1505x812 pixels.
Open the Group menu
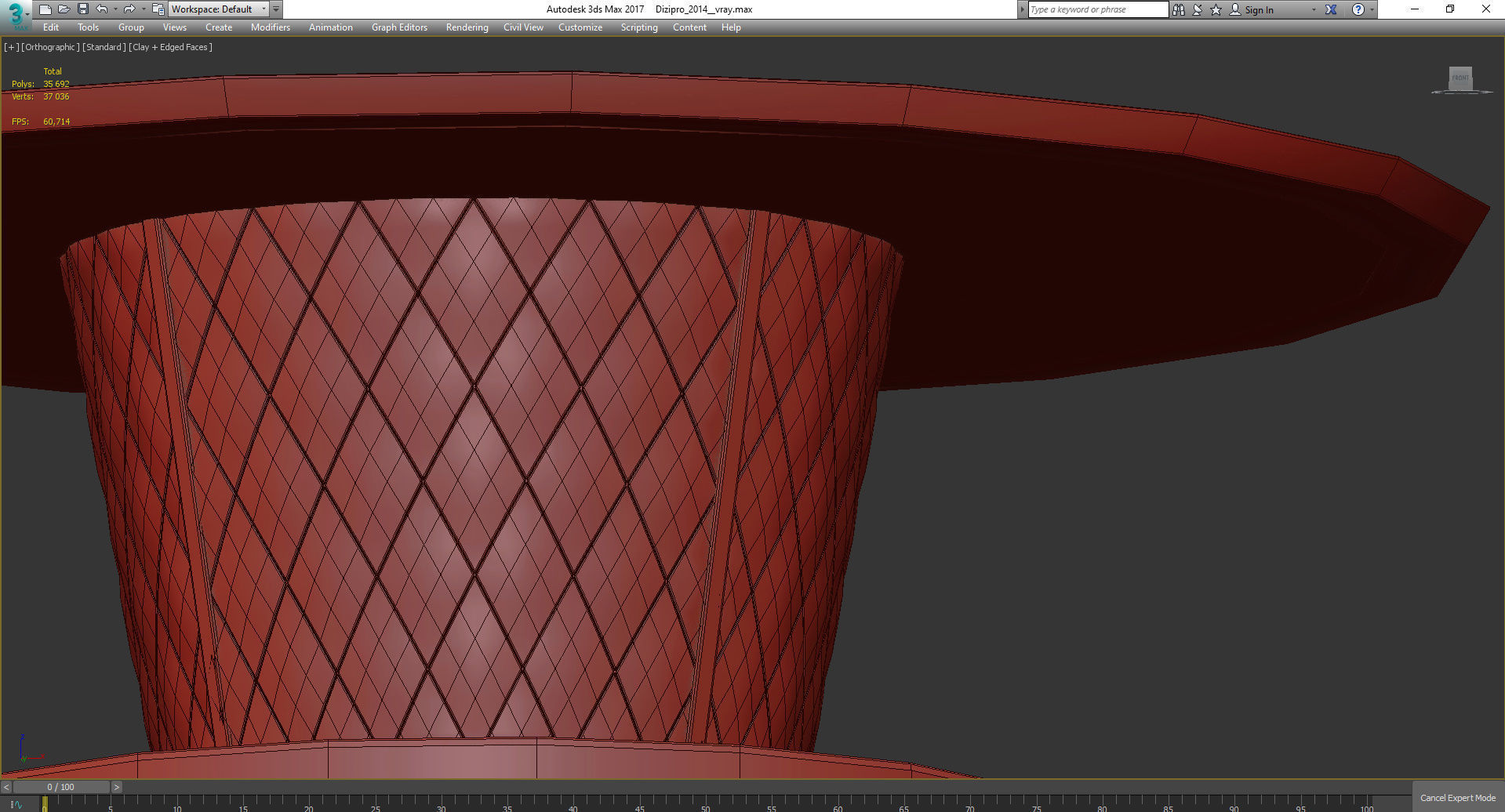[x=131, y=27]
